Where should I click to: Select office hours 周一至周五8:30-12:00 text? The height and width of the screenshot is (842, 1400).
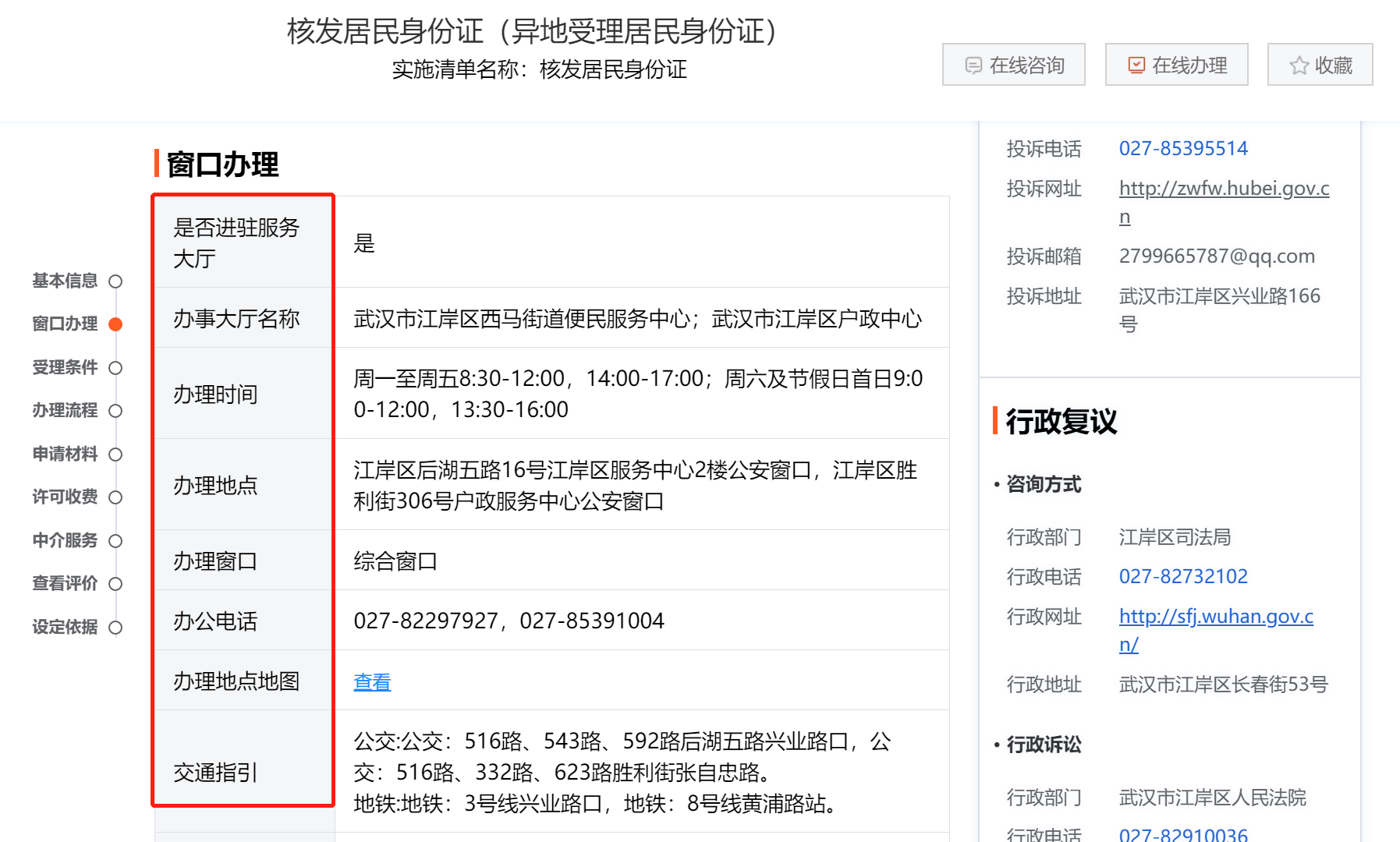point(459,379)
